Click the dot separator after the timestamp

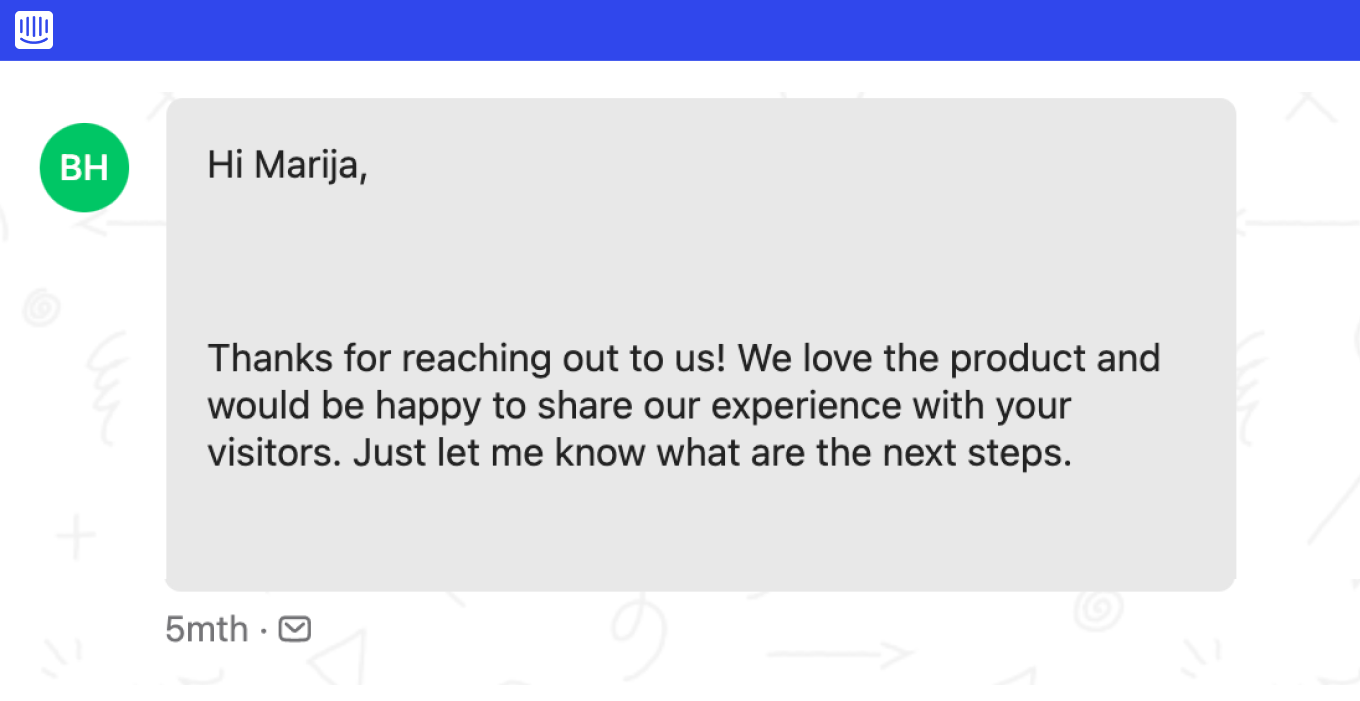click(x=263, y=631)
